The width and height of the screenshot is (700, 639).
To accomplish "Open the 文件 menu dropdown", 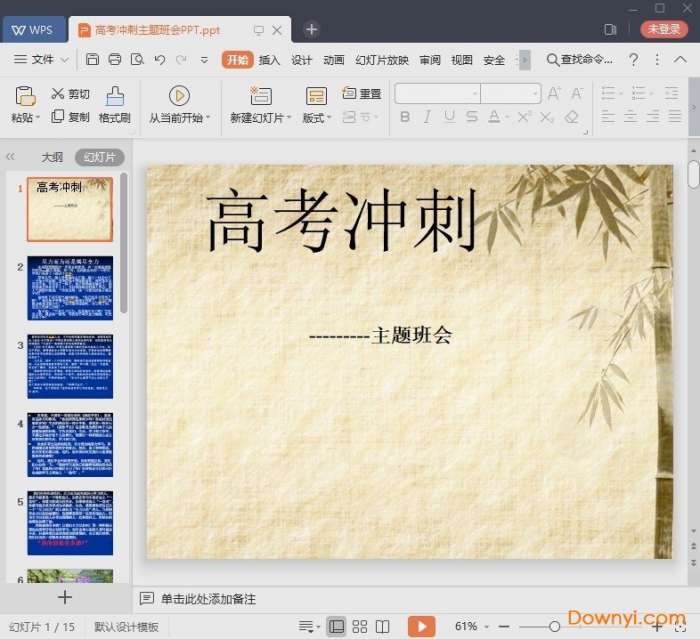I will 41,60.
